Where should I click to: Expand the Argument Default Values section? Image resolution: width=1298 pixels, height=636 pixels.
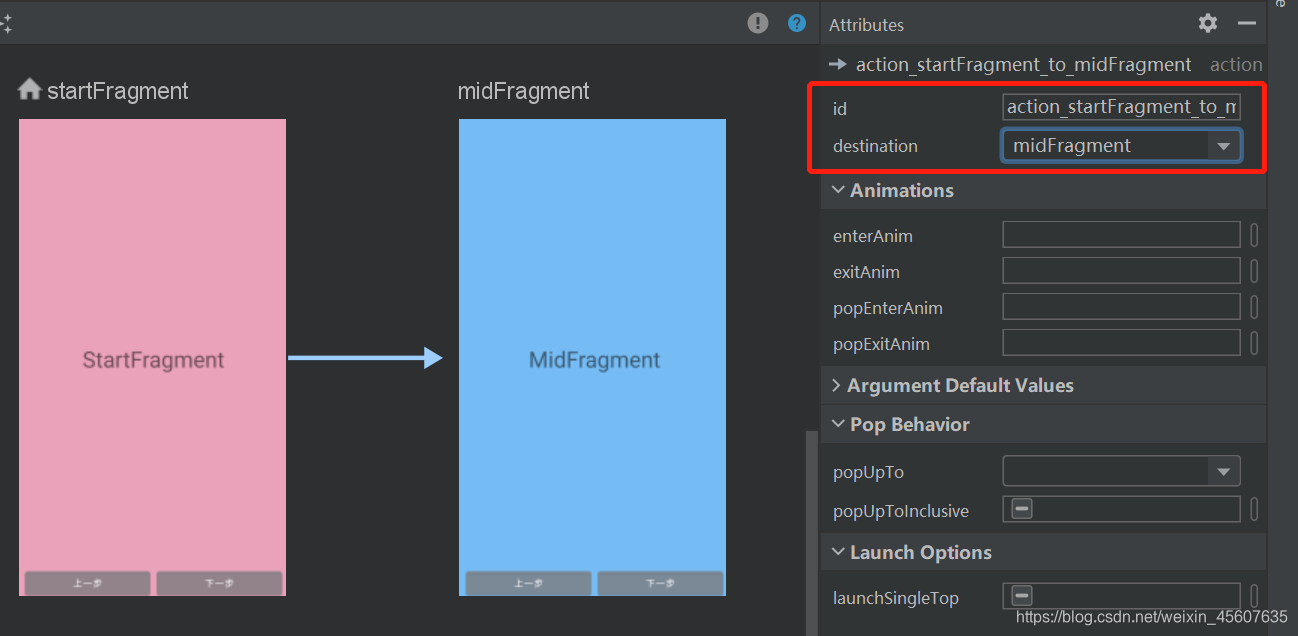(837, 385)
